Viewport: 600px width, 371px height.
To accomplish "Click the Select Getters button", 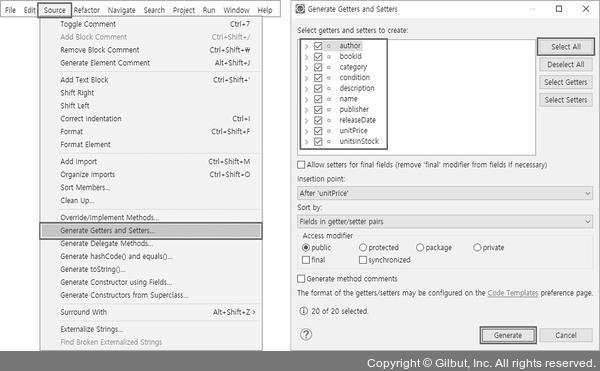I will pyautogui.click(x=566, y=82).
